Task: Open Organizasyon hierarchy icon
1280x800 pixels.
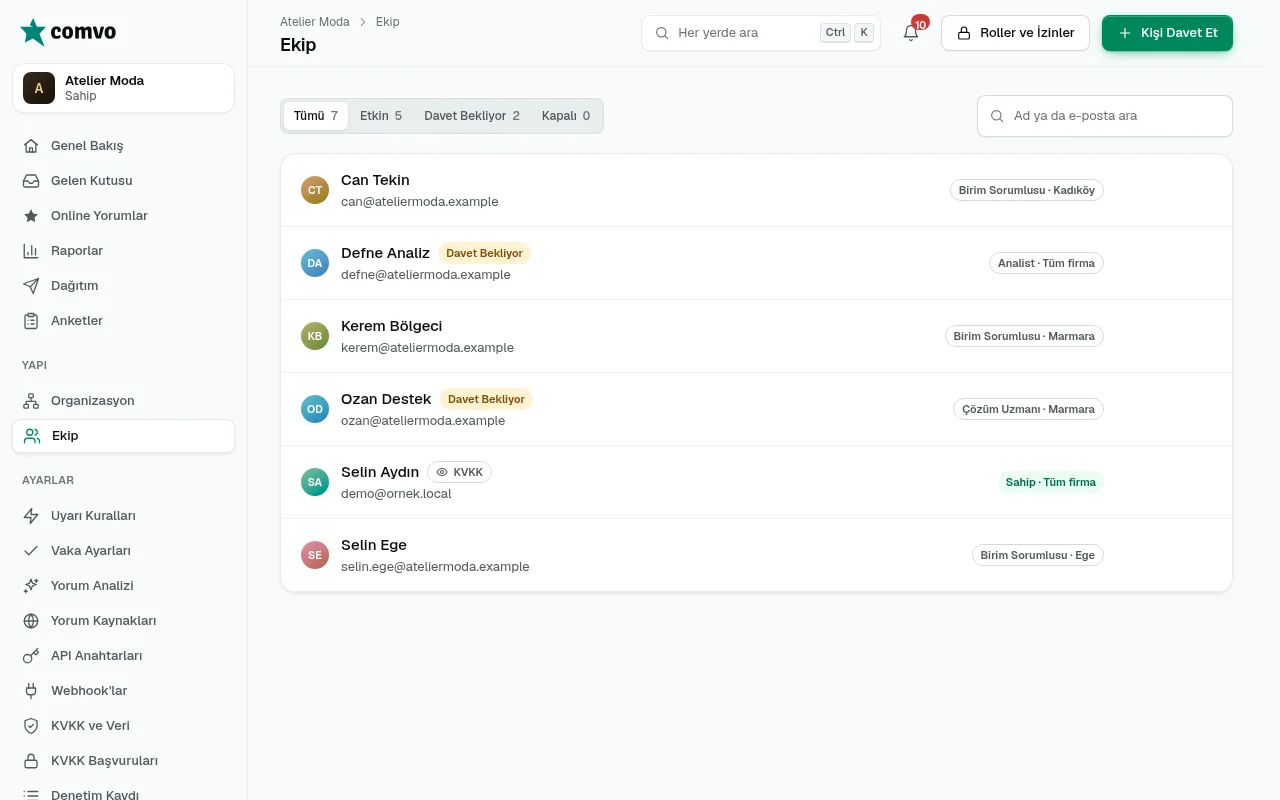Action: pos(31,401)
